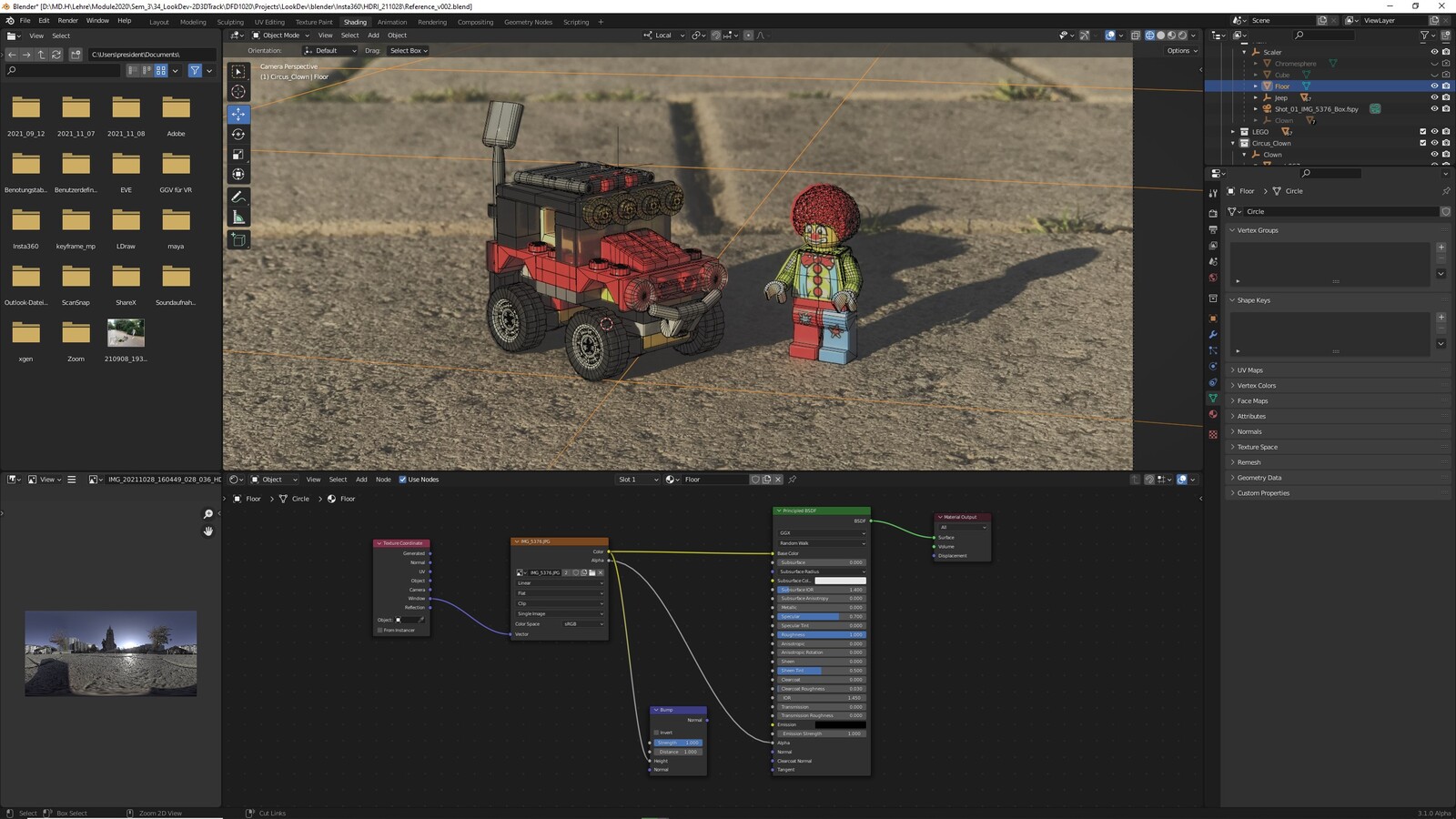Toggle X-Ray mode in viewport header
The height and width of the screenshot is (819, 1456).
click(1135, 35)
